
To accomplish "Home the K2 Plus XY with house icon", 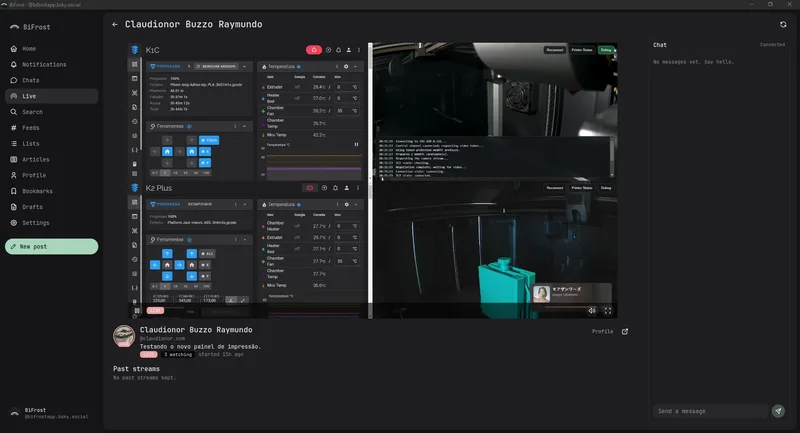I will point(167,265).
